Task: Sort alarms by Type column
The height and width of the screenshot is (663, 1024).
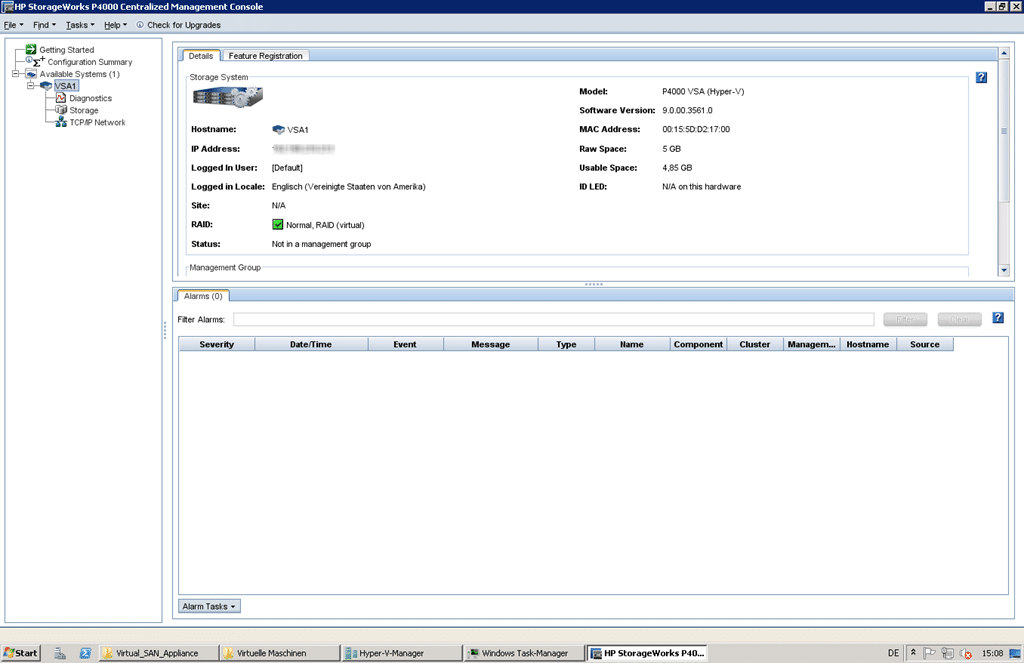Action: pyautogui.click(x=566, y=344)
